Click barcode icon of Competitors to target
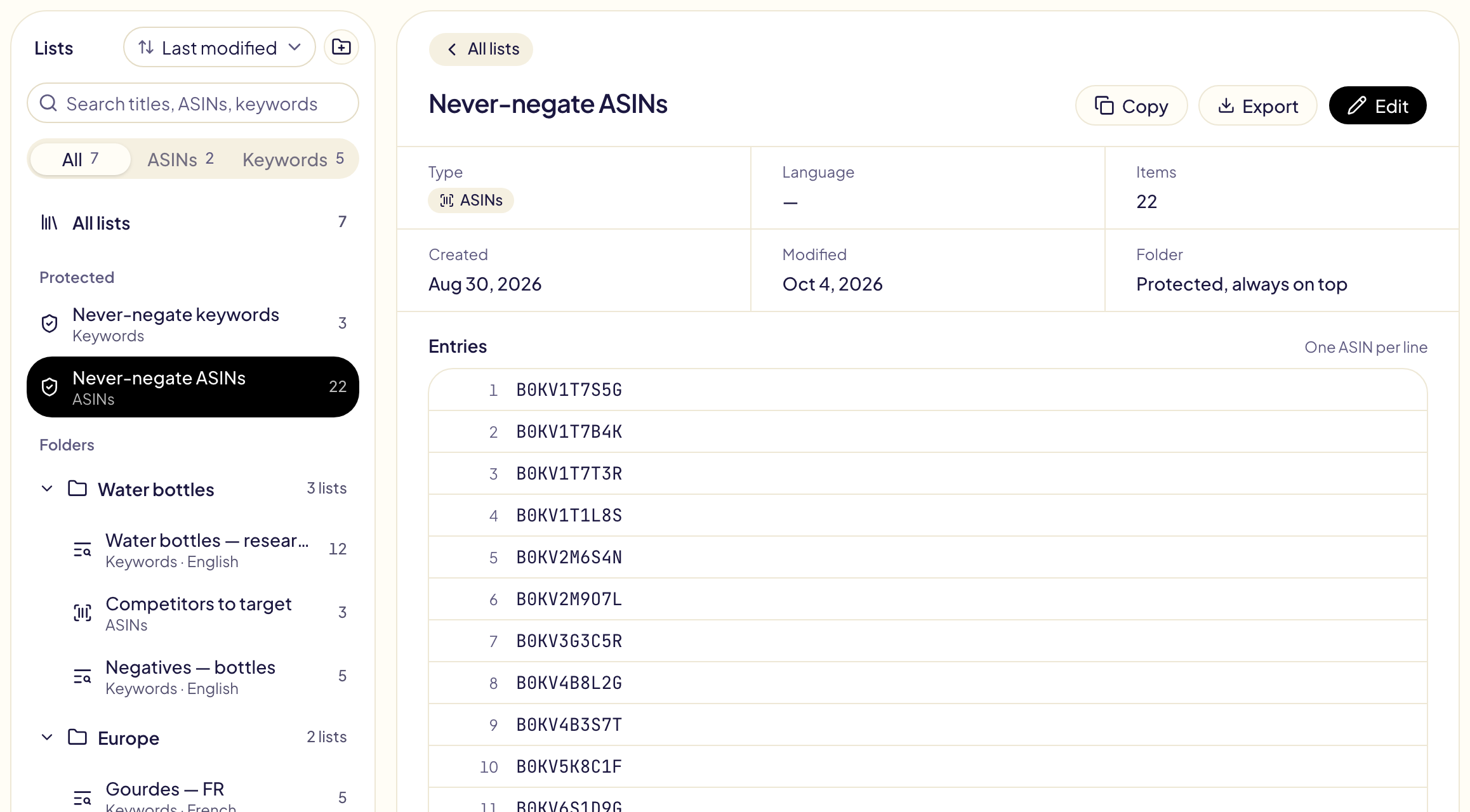This screenshot has height=812, width=1470. pyautogui.click(x=83, y=613)
